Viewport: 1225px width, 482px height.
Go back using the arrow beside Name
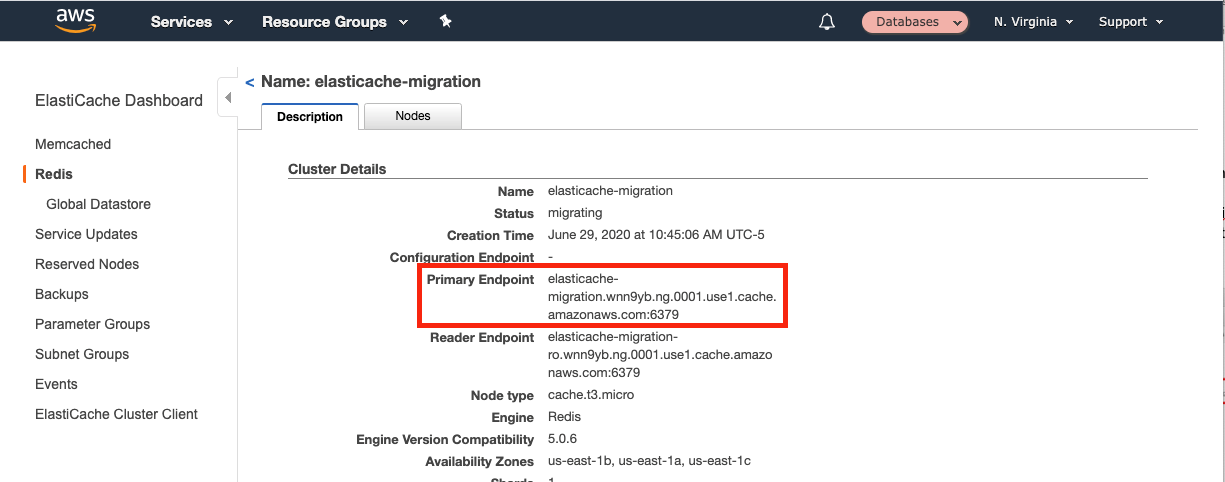(x=249, y=82)
